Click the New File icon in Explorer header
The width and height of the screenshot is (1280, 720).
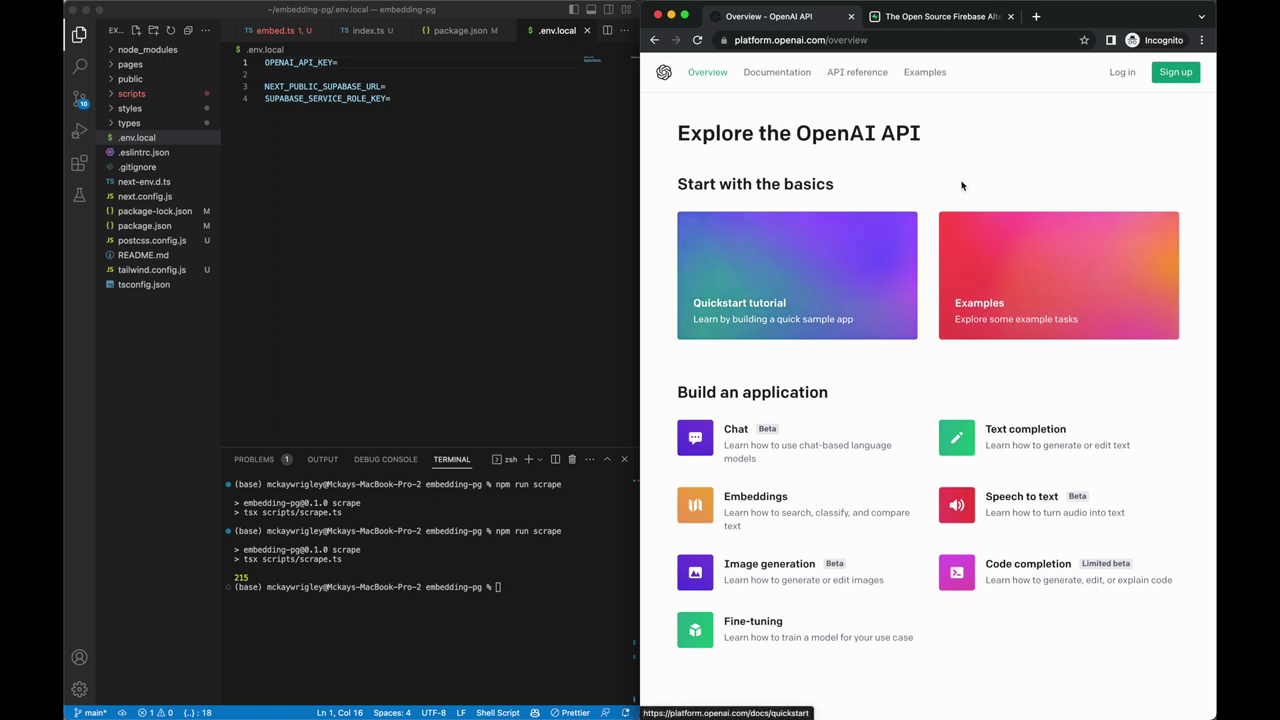pyautogui.click(x=136, y=30)
